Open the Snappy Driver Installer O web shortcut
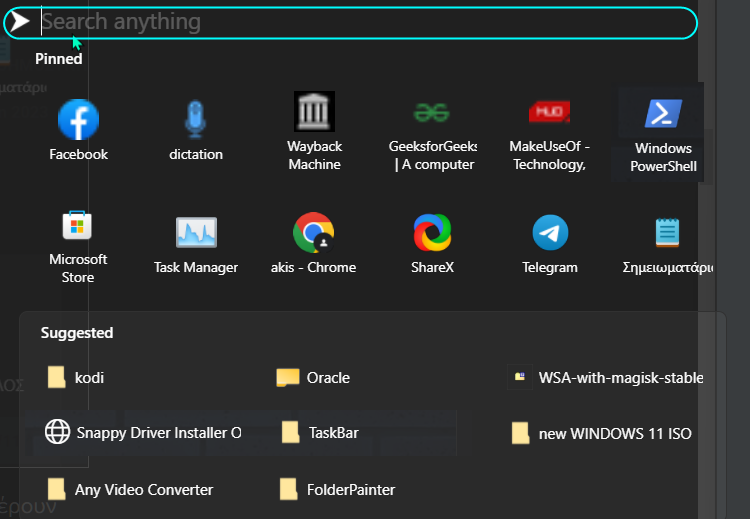Viewport: 750px width, 519px height. [x=143, y=432]
